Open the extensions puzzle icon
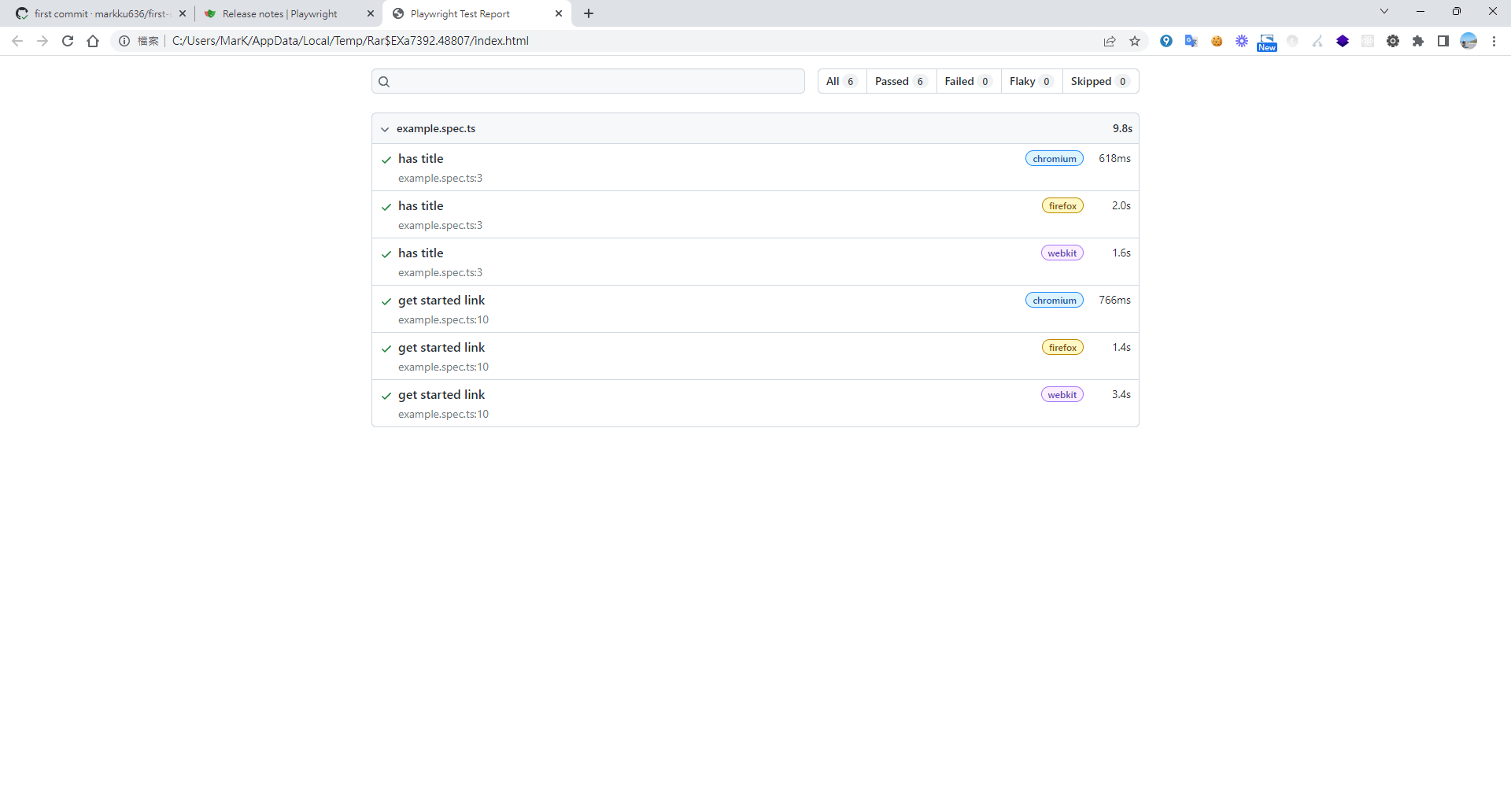The image size is (1511, 812). coord(1418,41)
